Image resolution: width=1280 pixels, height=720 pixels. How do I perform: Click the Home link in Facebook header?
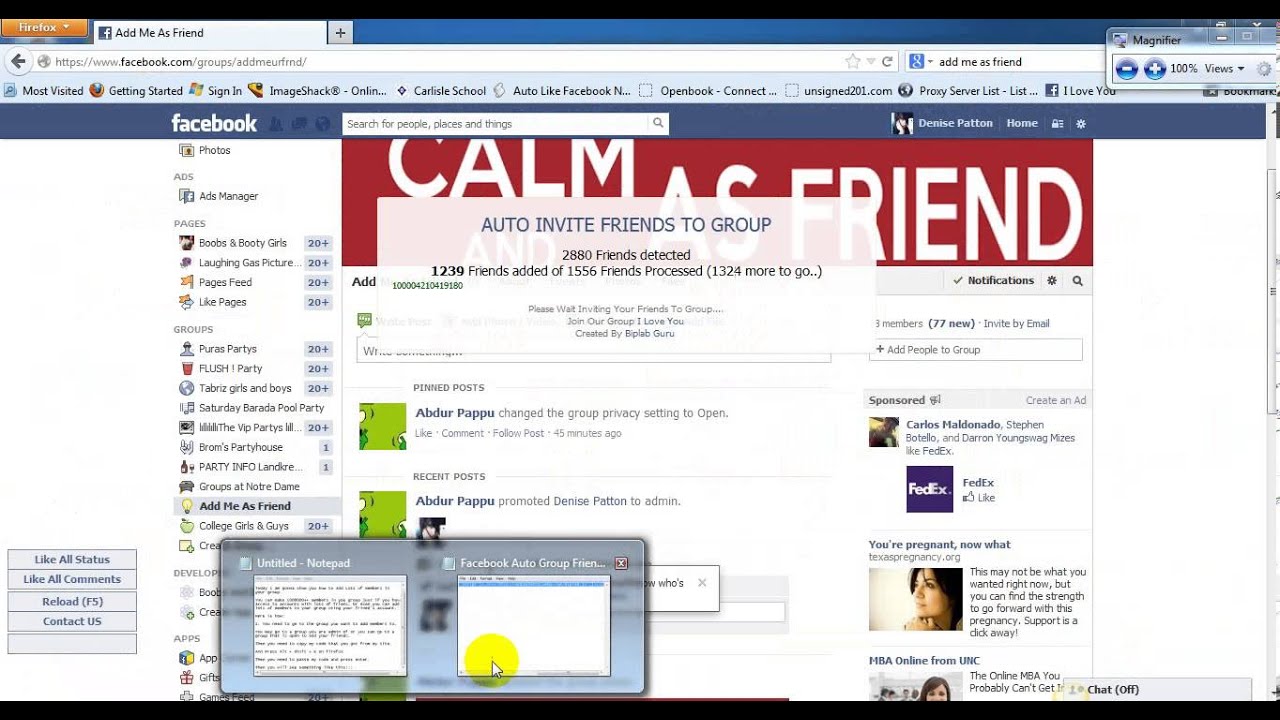1022,123
